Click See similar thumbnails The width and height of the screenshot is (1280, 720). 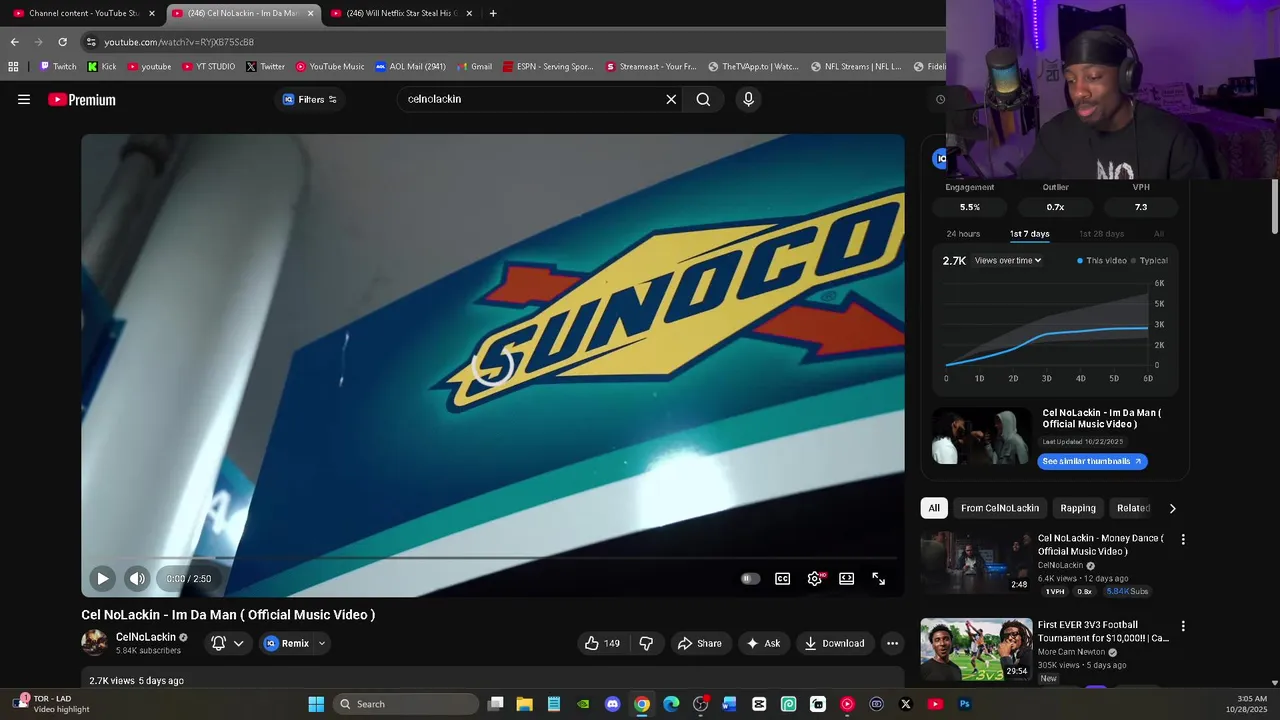pyautogui.click(x=1092, y=461)
